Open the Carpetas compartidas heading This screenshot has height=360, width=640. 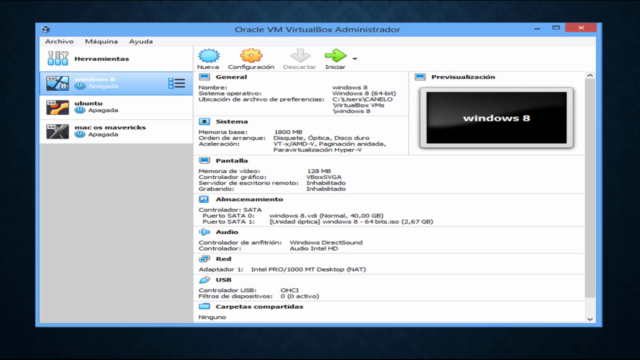(x=259, y=307)
